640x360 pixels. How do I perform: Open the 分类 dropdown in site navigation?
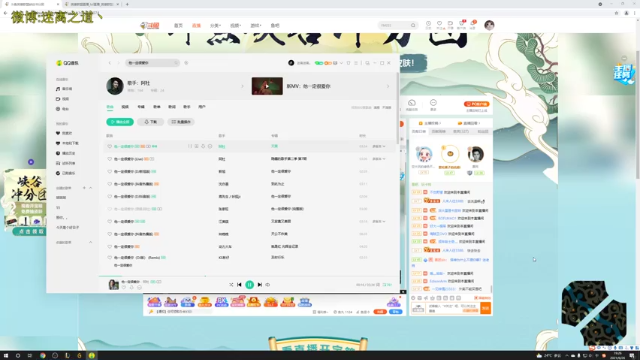(215, 25)
